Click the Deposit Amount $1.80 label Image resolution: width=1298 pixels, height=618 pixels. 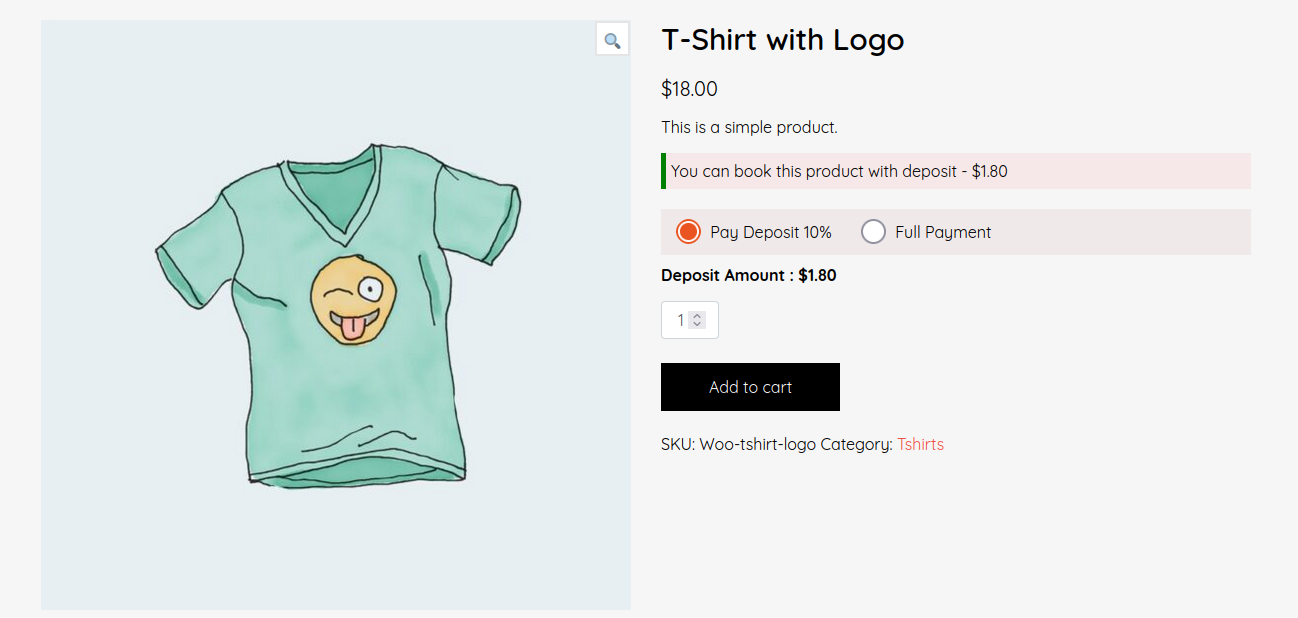click(748, 275)
